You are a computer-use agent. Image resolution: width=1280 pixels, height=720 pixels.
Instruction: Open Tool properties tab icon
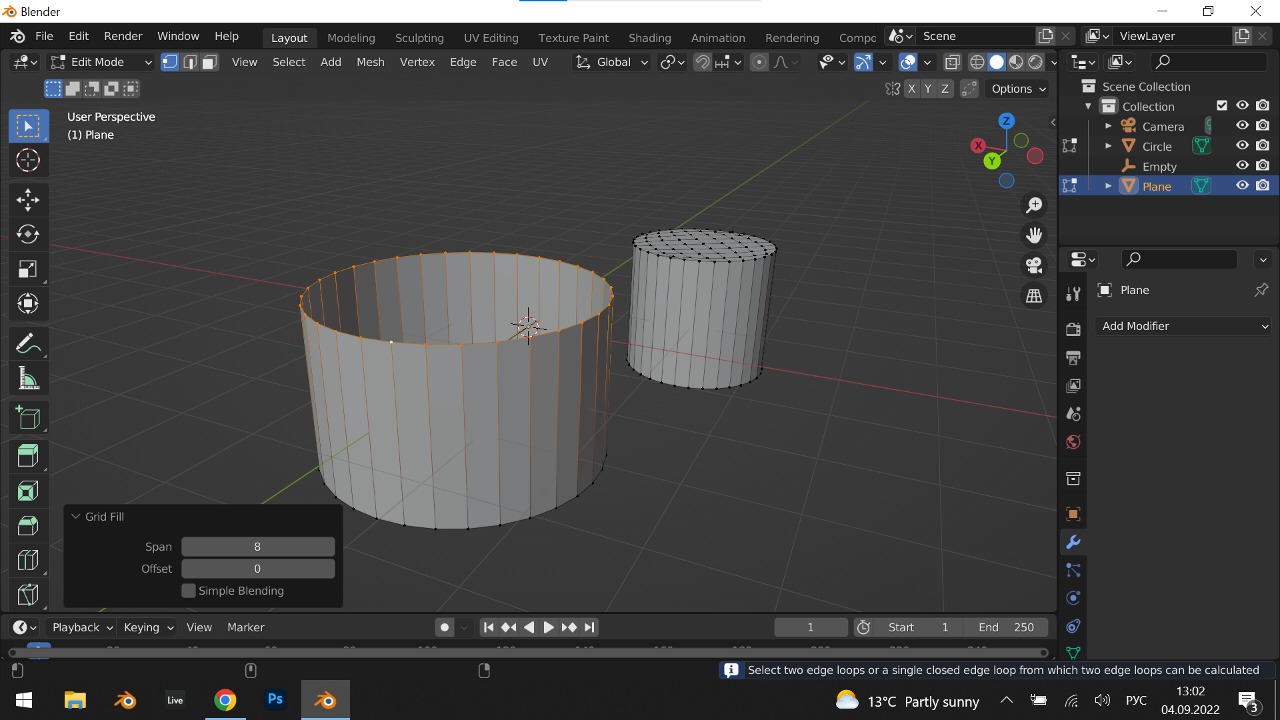point(1073,293)
